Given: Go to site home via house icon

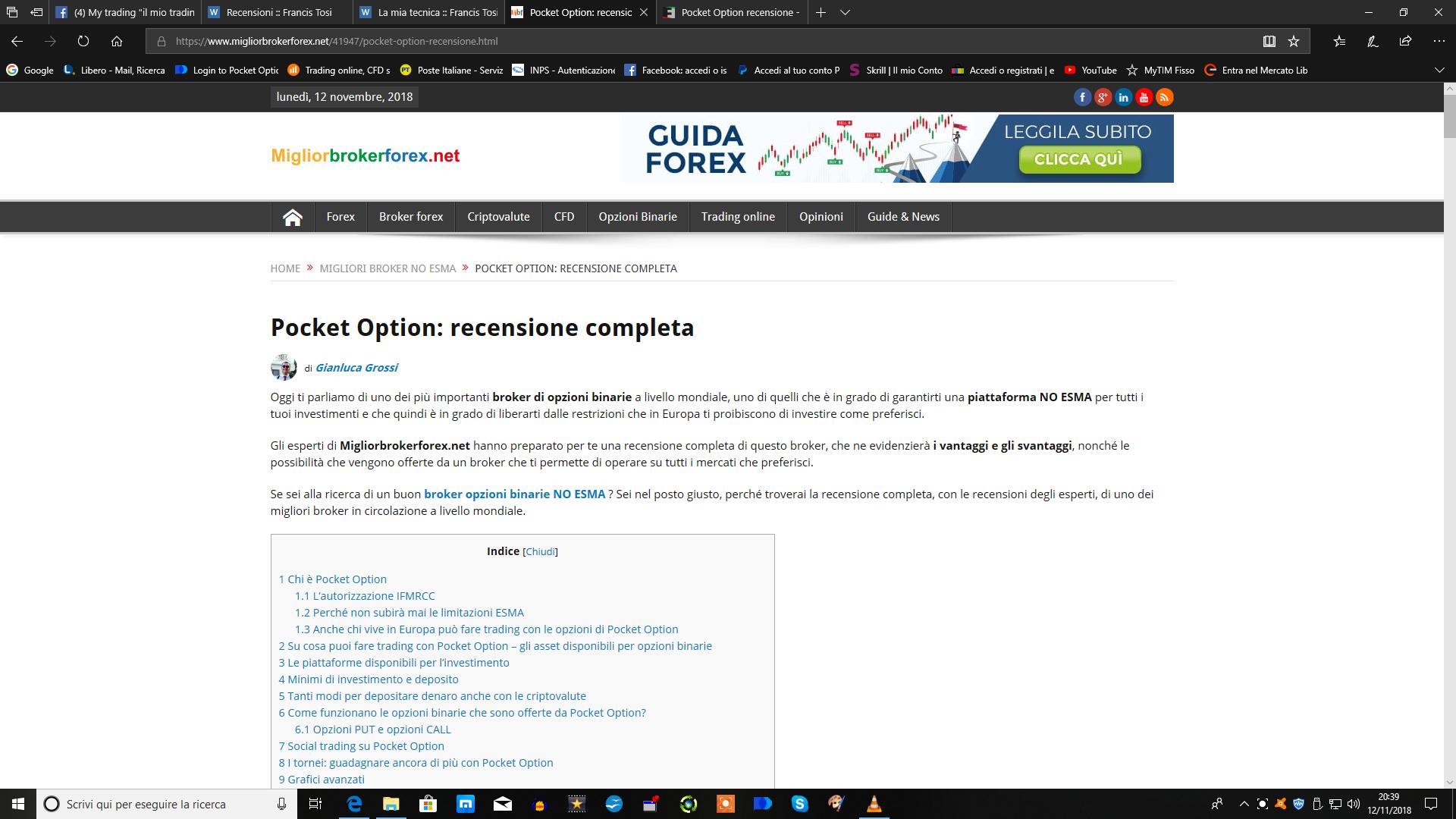Looking at the screenshot, I should point(292,217).
